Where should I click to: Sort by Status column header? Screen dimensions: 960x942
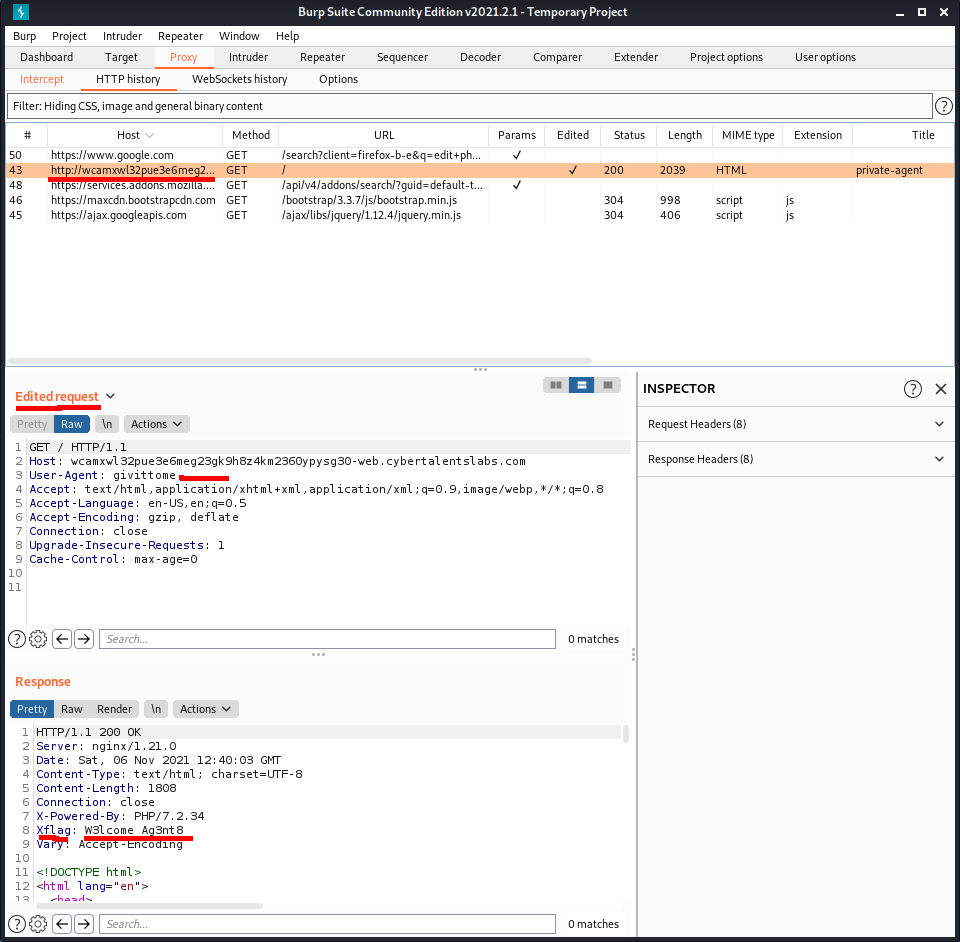click(x=629, y=135)
